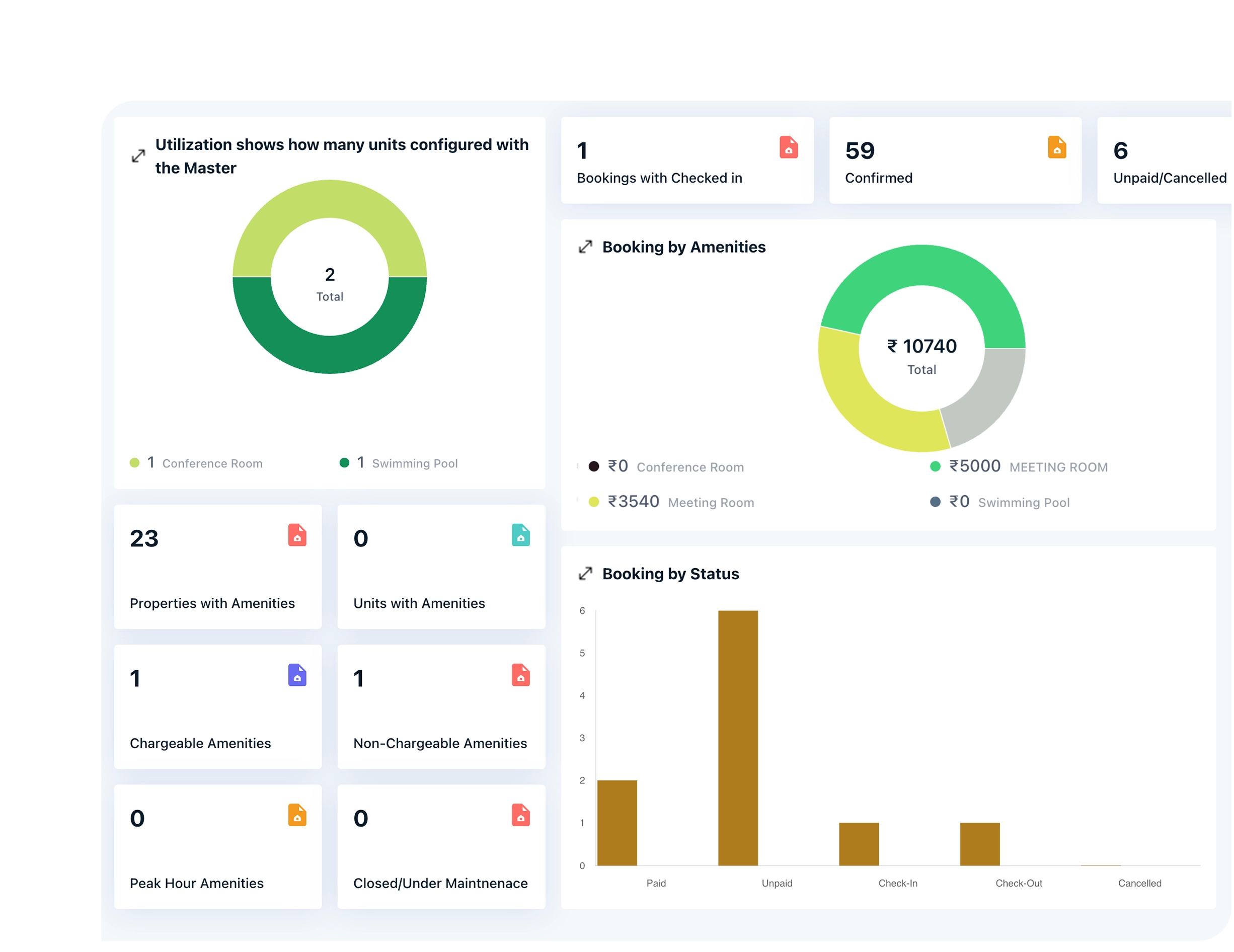Click the purple icon on Chargeable Amenities card
Image resolution: width=1234 pixels, height=952 pixels.
297,675
